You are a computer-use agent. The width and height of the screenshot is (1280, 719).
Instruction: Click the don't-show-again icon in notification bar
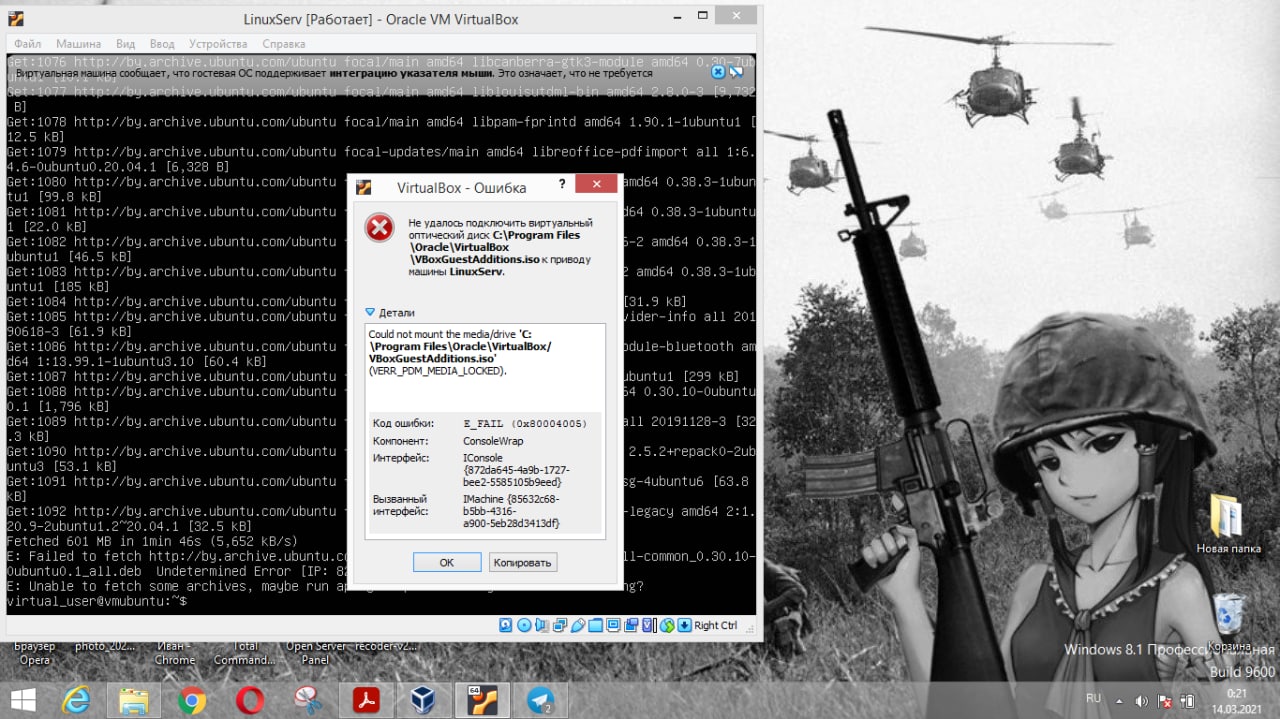point(737,72)
